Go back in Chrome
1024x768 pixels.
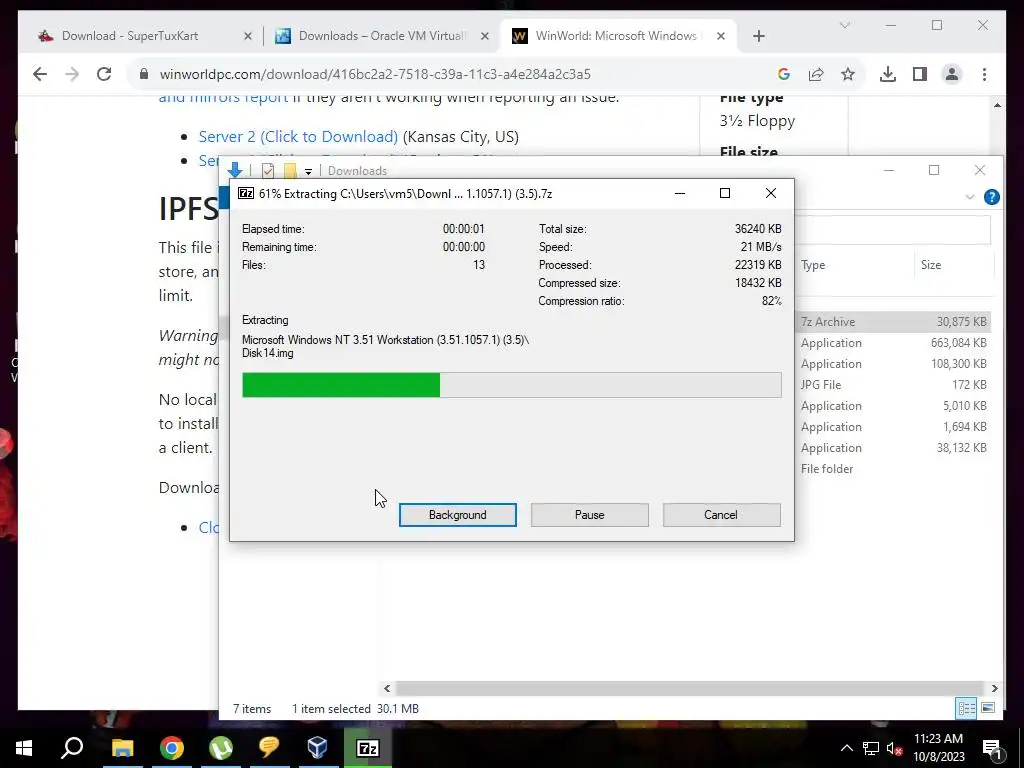click(40, 74)
